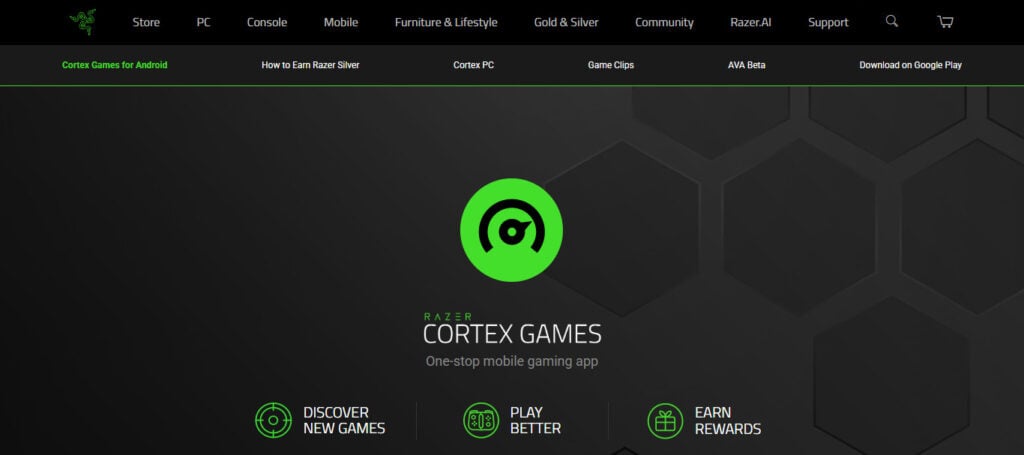This screenshot has width=1024, height=455.
Task: Open the Community menu
Action: tap(664, 22)
